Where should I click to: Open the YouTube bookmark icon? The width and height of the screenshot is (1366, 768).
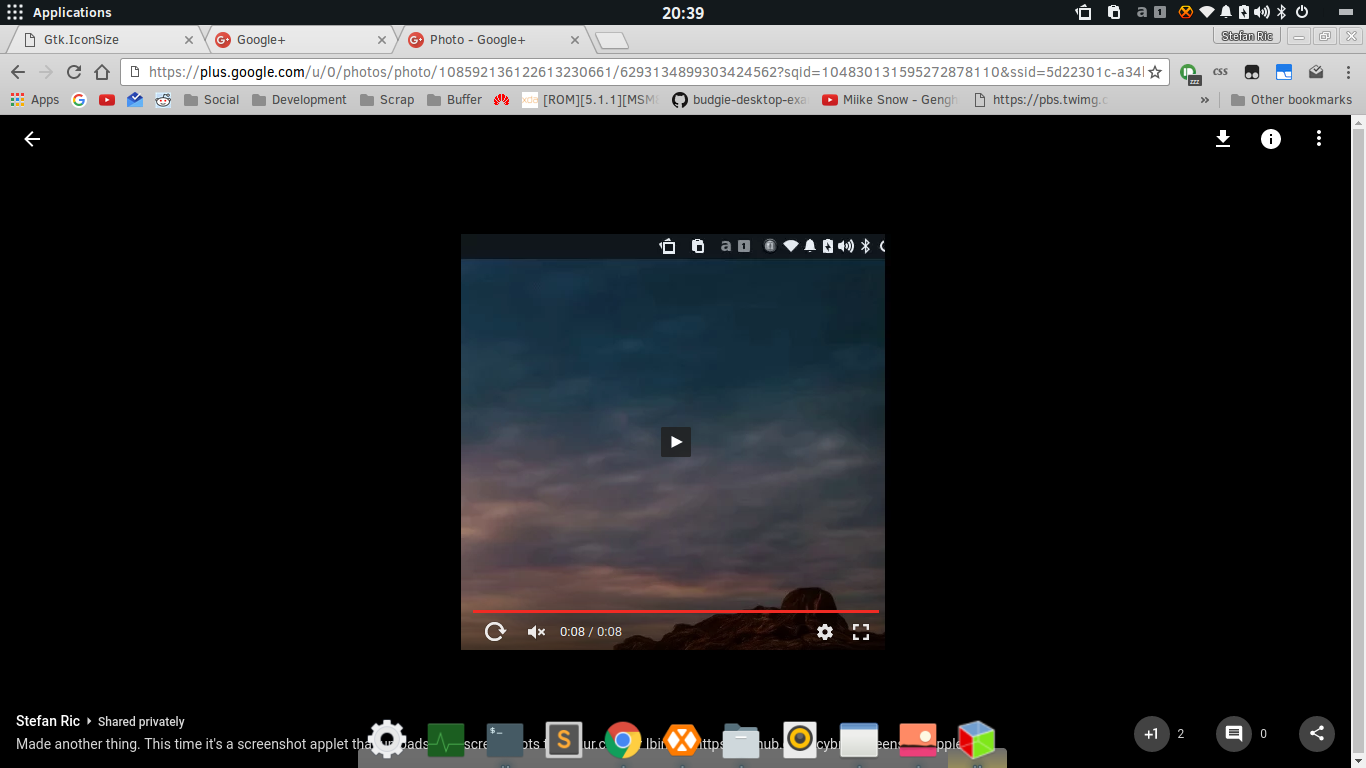click(107, 100)
